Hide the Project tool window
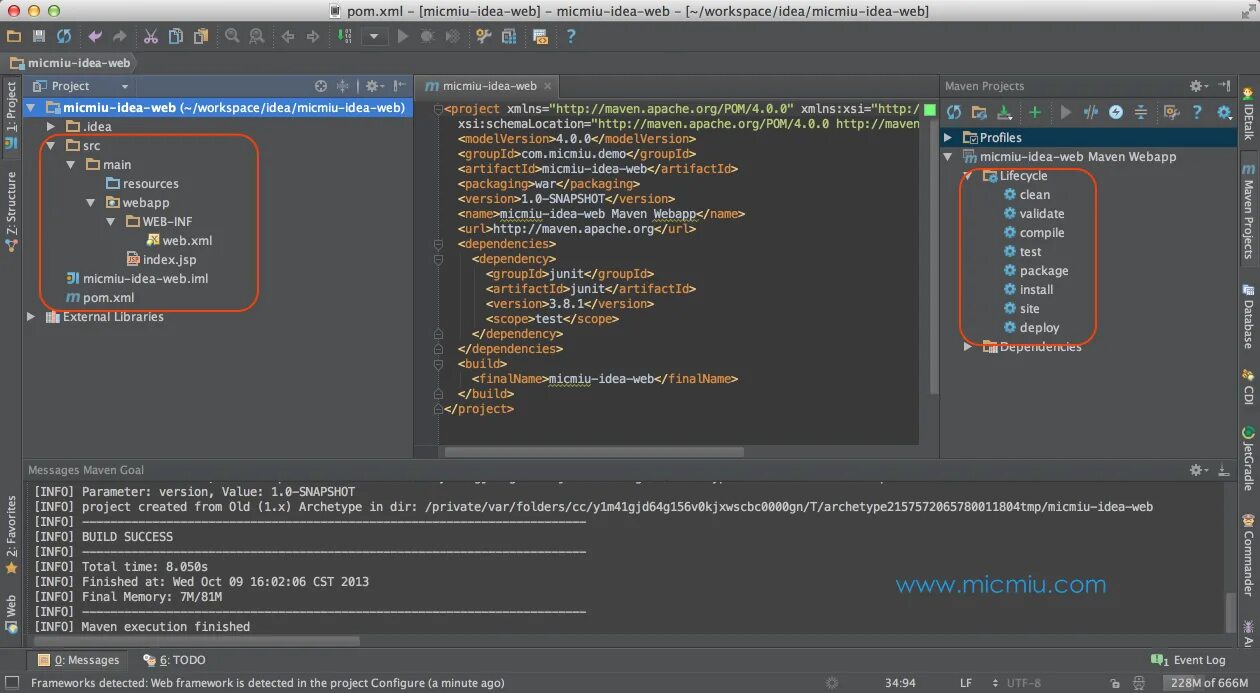1260x693 pixels. 400,86
